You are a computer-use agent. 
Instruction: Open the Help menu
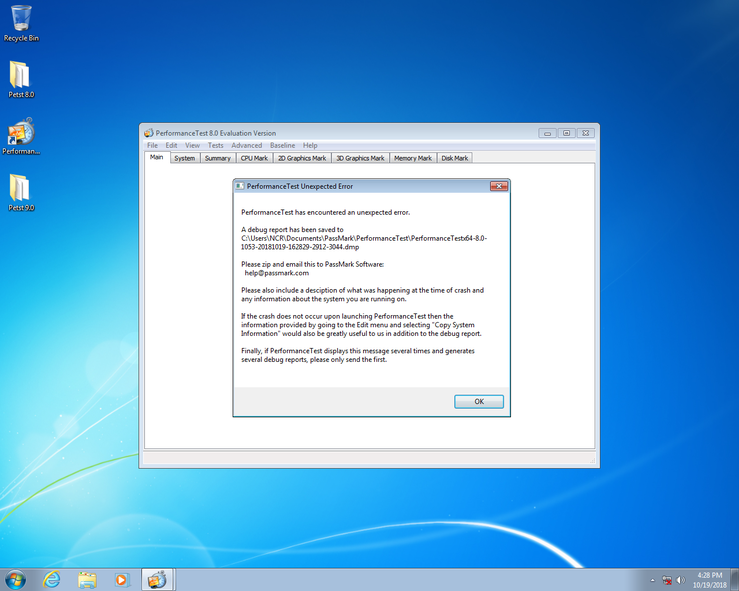(x=310, y=145)
